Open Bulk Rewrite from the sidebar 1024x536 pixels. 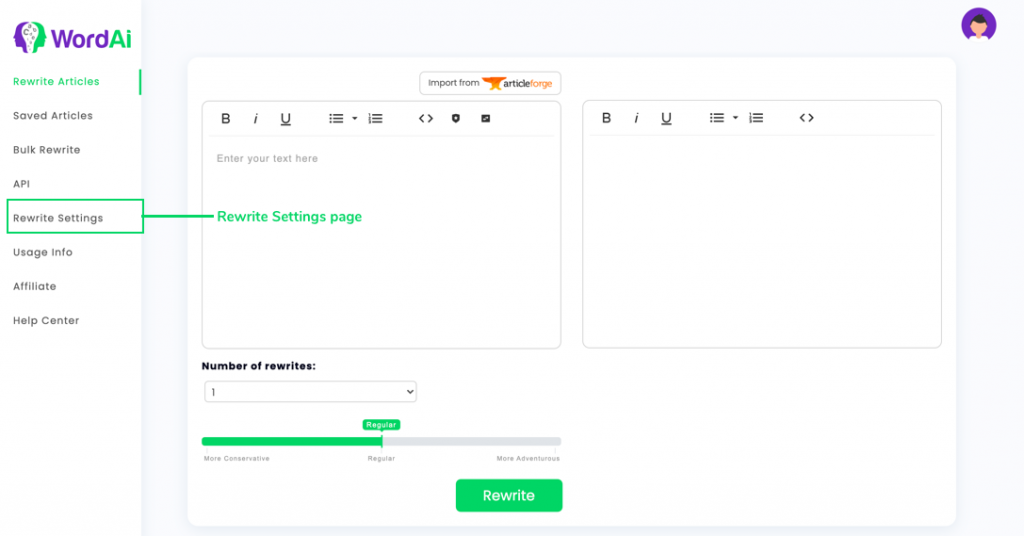click(x=46, y=150)
